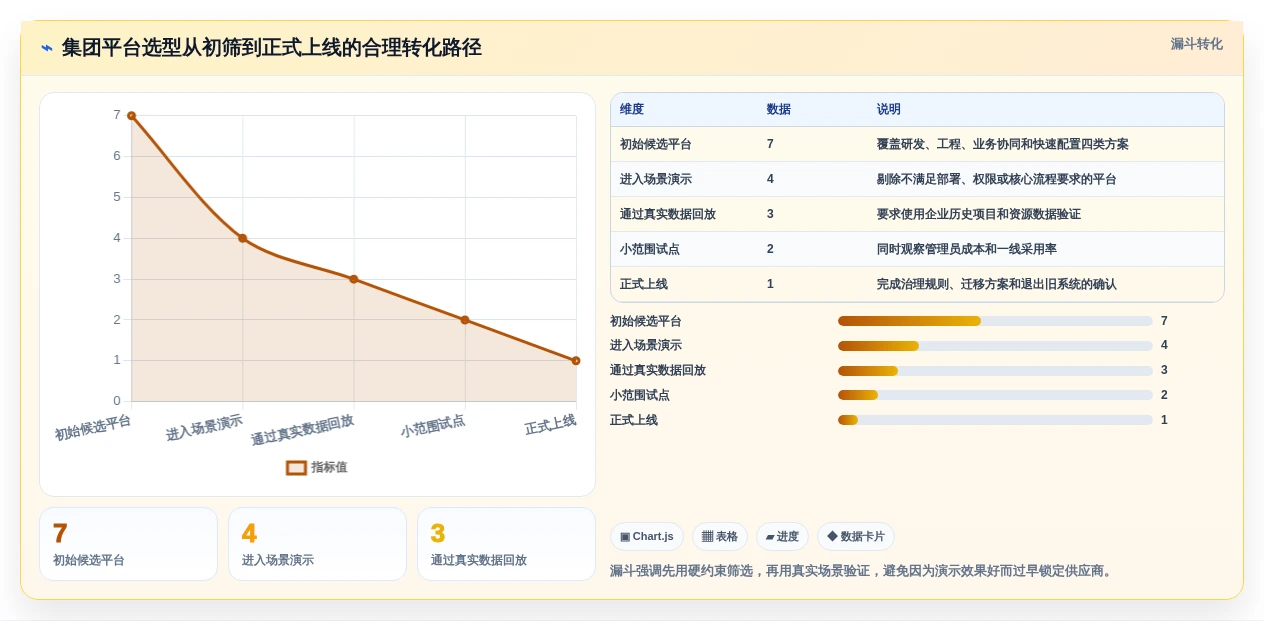Viewport: 1264px width, 621px height.
Task: Click the 进入场景演示 table cell
Action: pos(656,179)
